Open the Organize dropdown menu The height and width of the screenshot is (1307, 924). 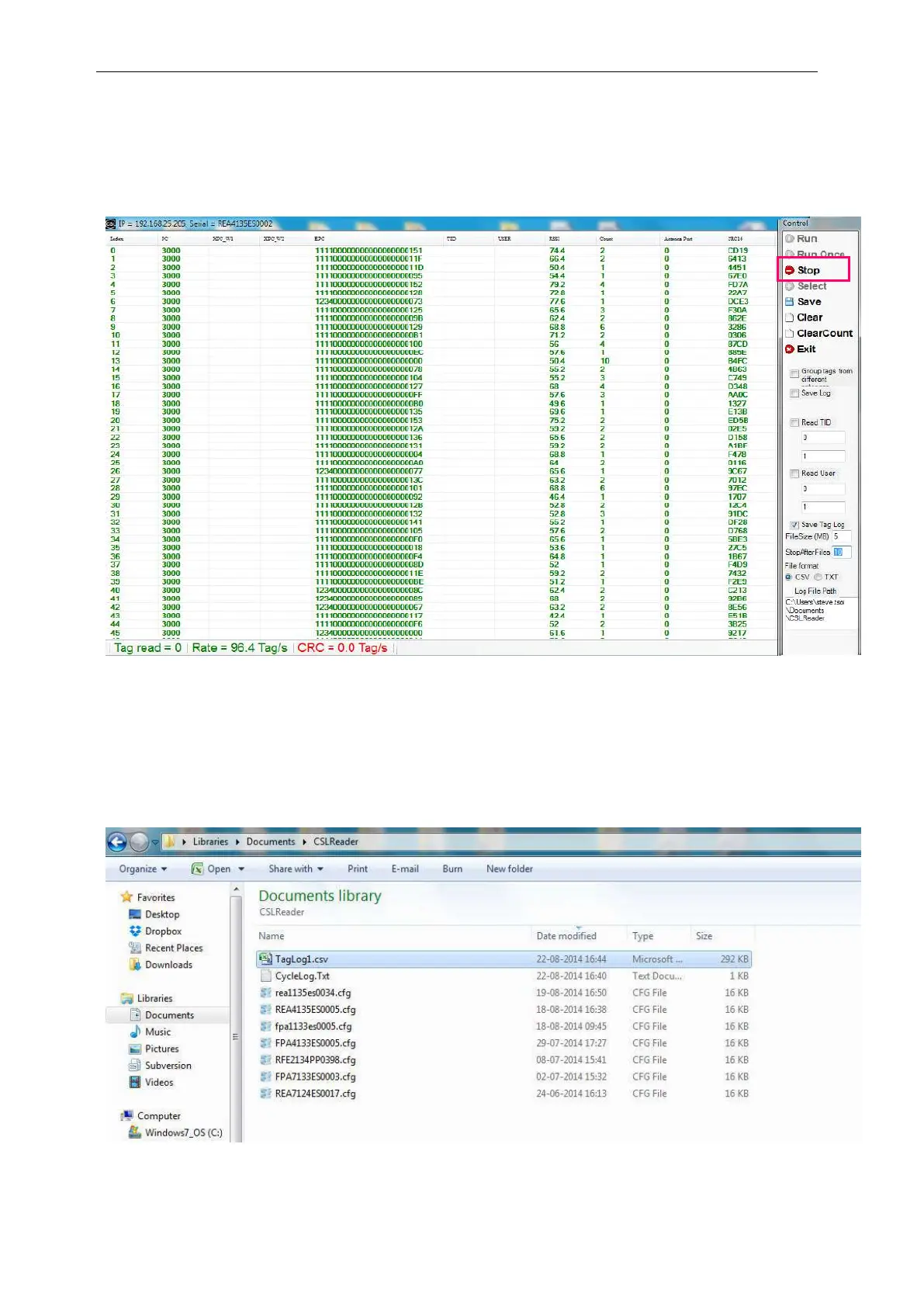143,869
